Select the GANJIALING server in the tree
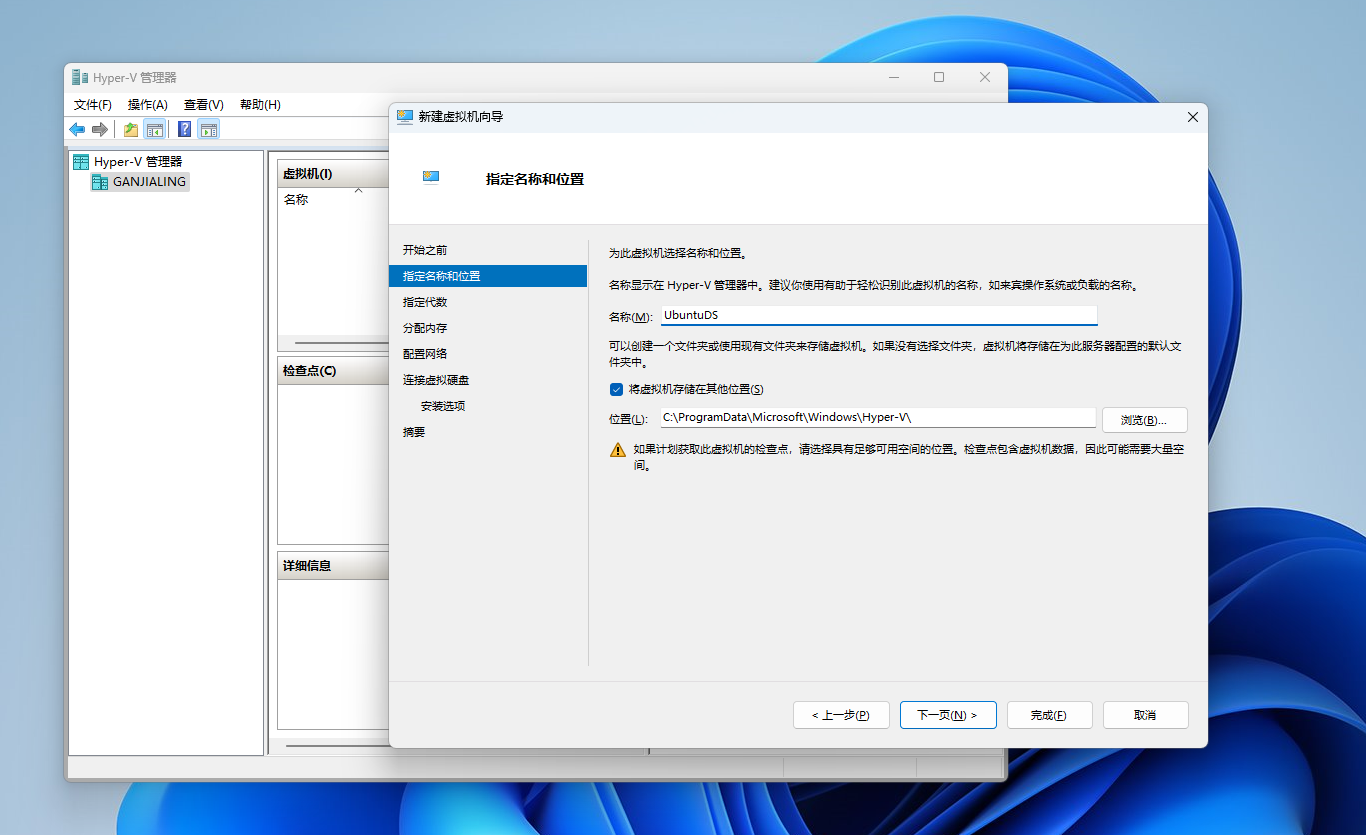 pos(139,182)
